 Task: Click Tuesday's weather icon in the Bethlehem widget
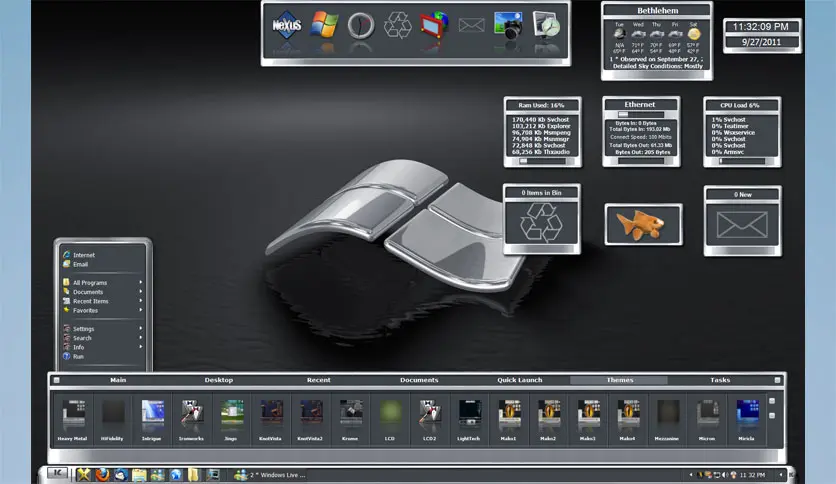coord(619,34)
